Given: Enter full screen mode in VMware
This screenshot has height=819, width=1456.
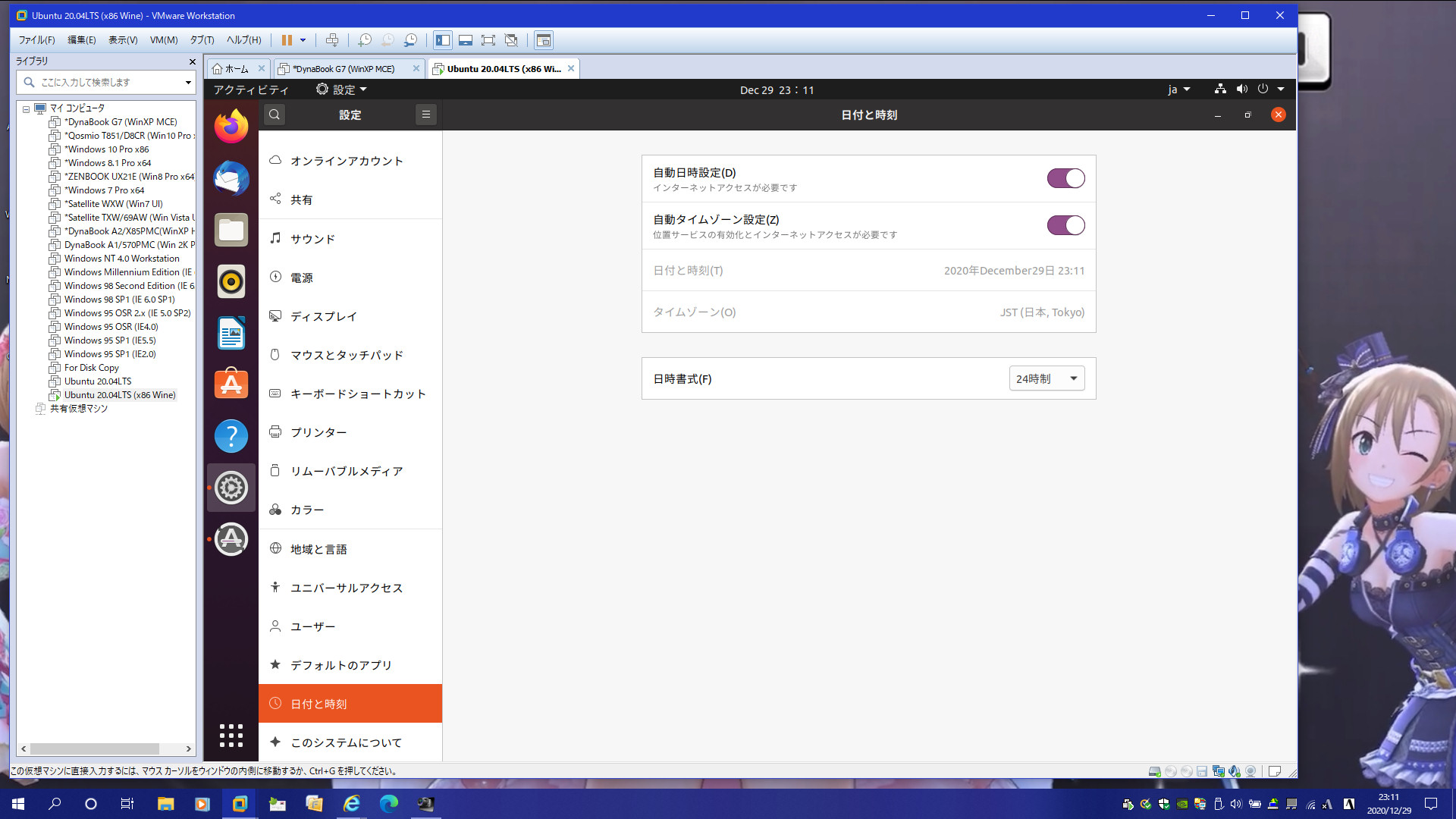Looking at the screenshot, I should pos(488,40).
